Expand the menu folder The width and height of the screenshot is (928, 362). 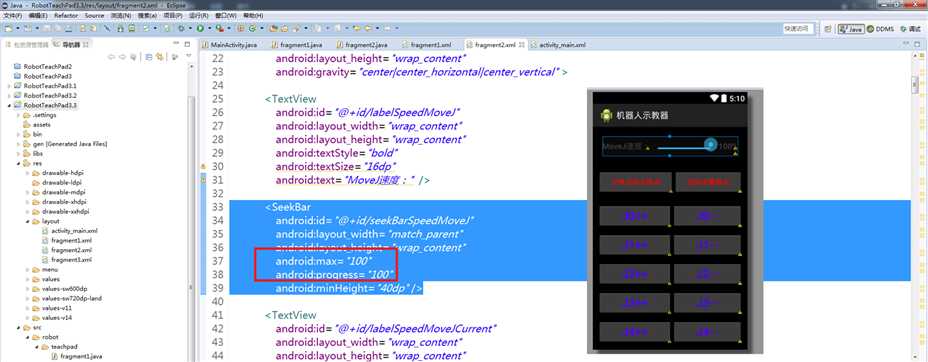pyautogui.click(x=28, y=269)
